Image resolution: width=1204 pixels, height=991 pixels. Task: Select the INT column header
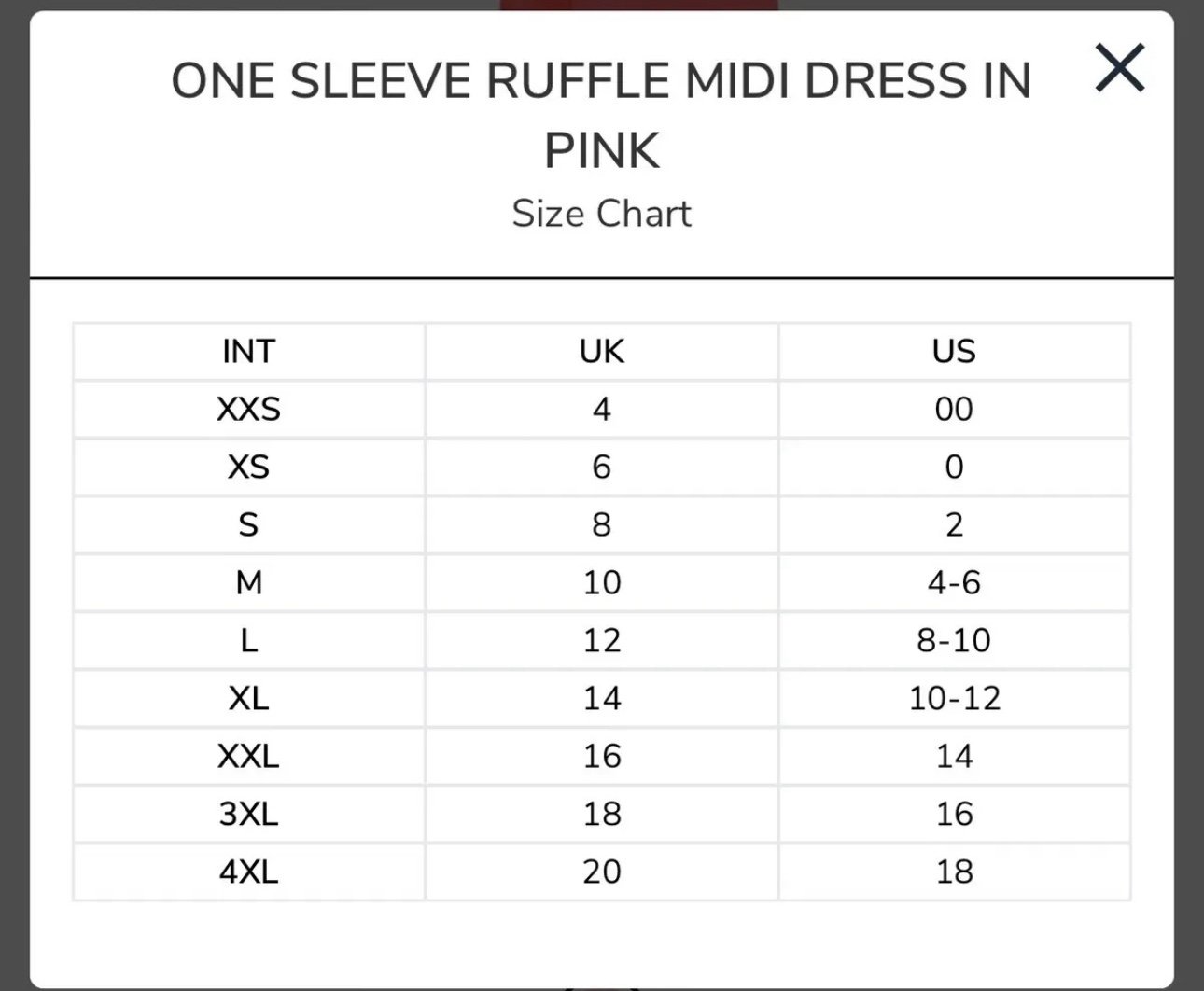(249, 352)
